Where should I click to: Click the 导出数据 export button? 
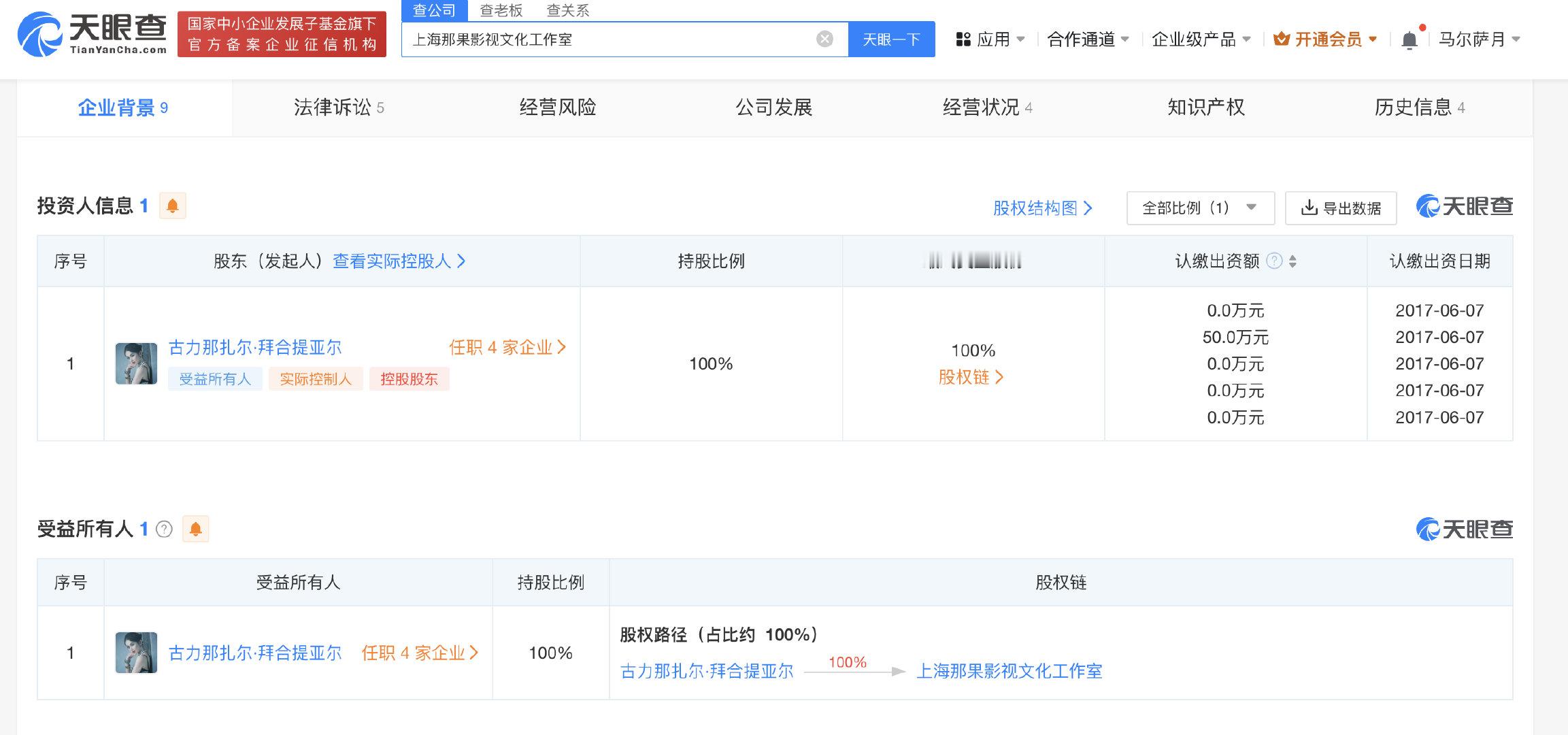click(x=1341, y=208)
